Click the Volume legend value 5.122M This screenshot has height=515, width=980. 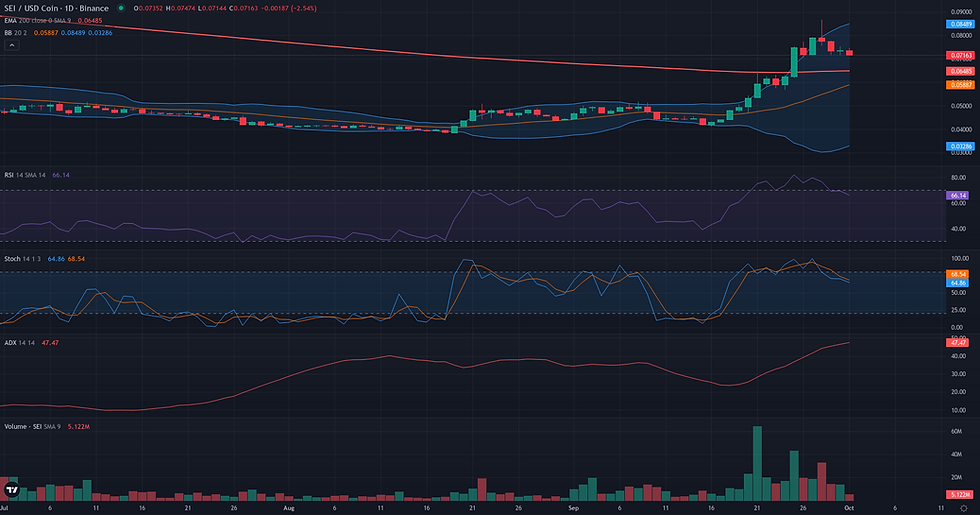pos(79,426)
